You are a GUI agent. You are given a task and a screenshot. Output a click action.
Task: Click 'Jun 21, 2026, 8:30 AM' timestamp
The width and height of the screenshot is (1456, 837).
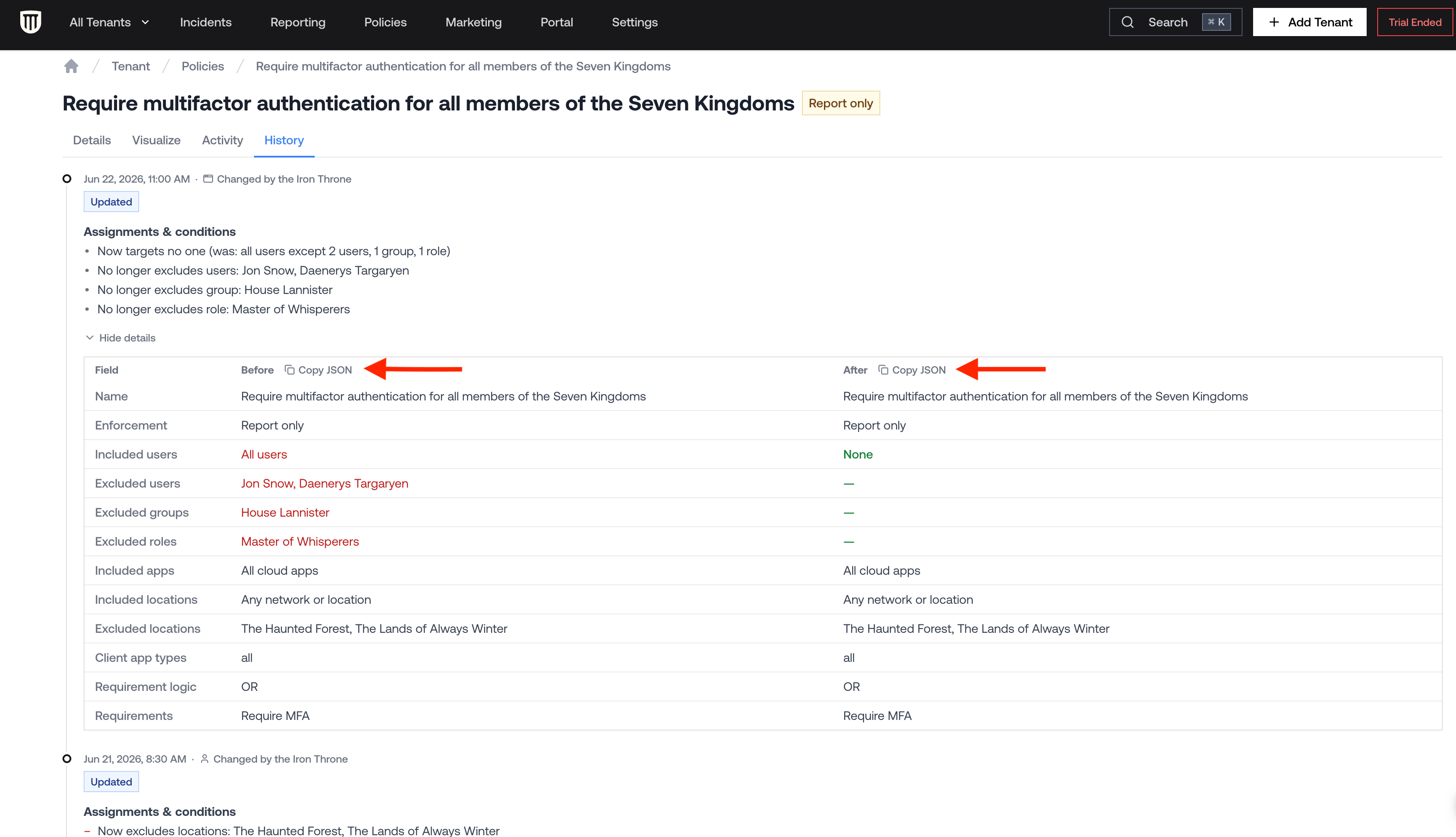(x=135, y=759)
